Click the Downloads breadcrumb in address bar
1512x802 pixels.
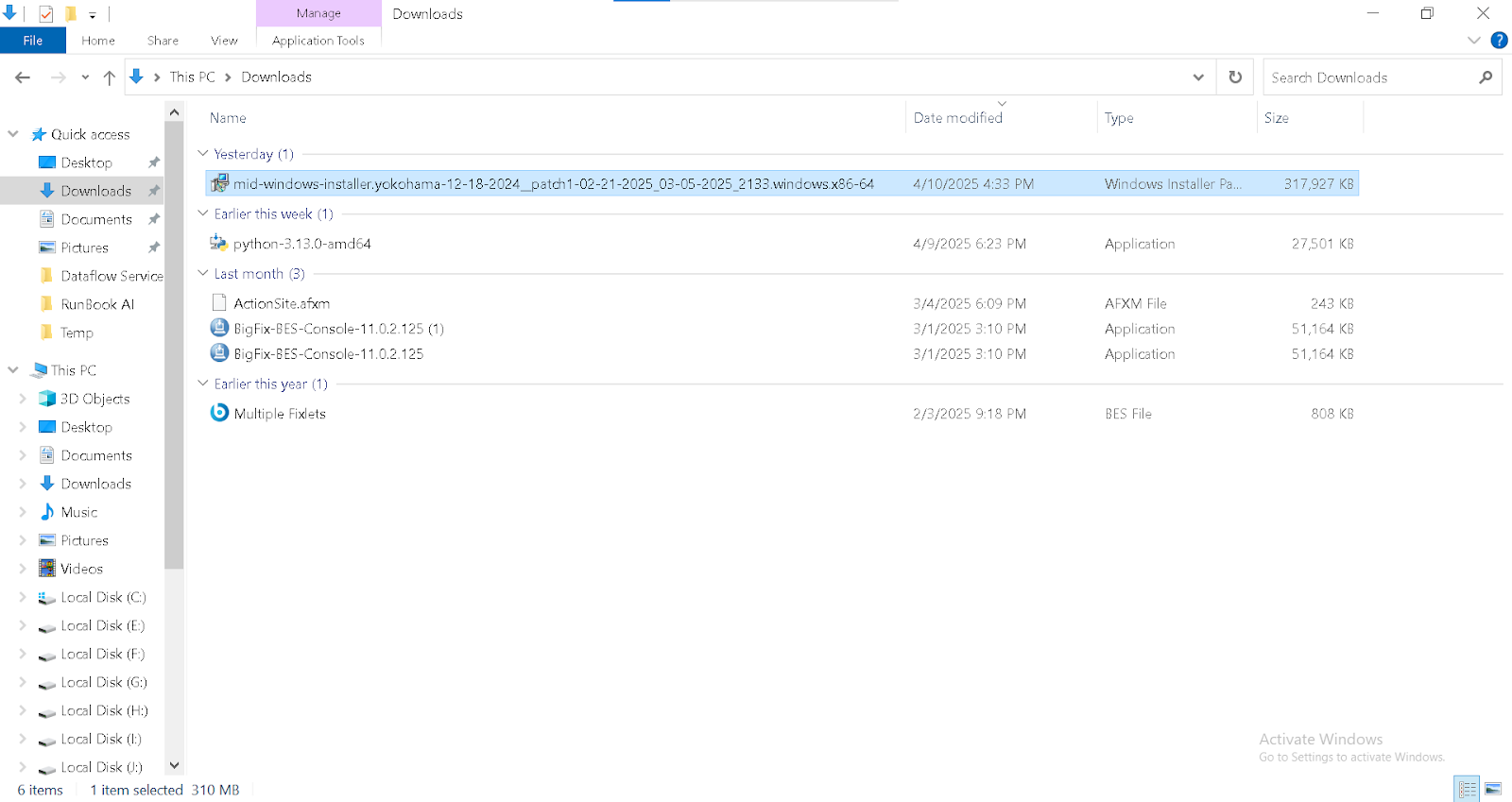point(276,77)
